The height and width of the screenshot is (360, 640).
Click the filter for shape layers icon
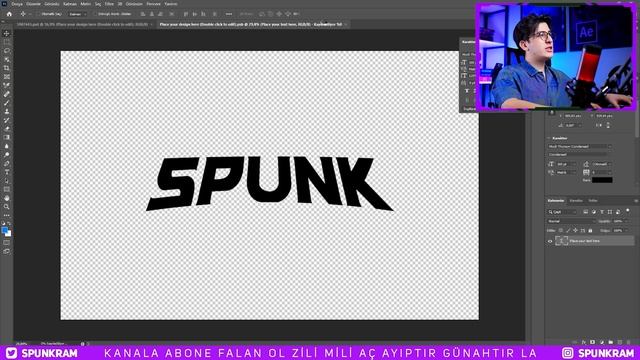point(610,212)
